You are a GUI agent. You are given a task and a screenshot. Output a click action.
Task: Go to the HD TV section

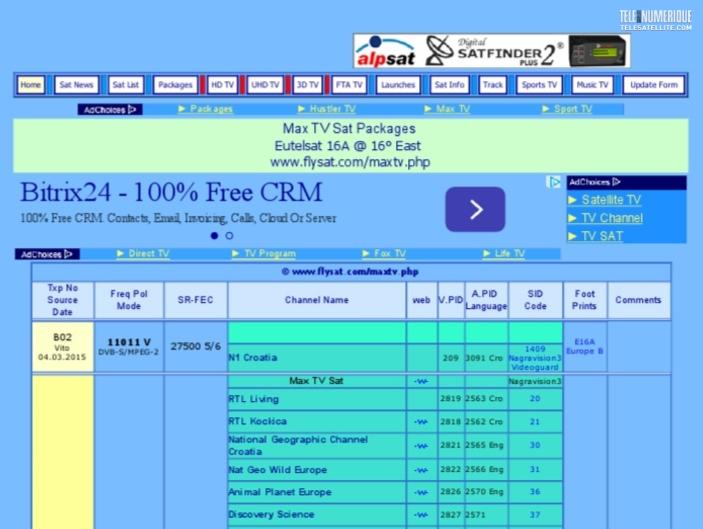pyautogui.click(x=221, y=85)
